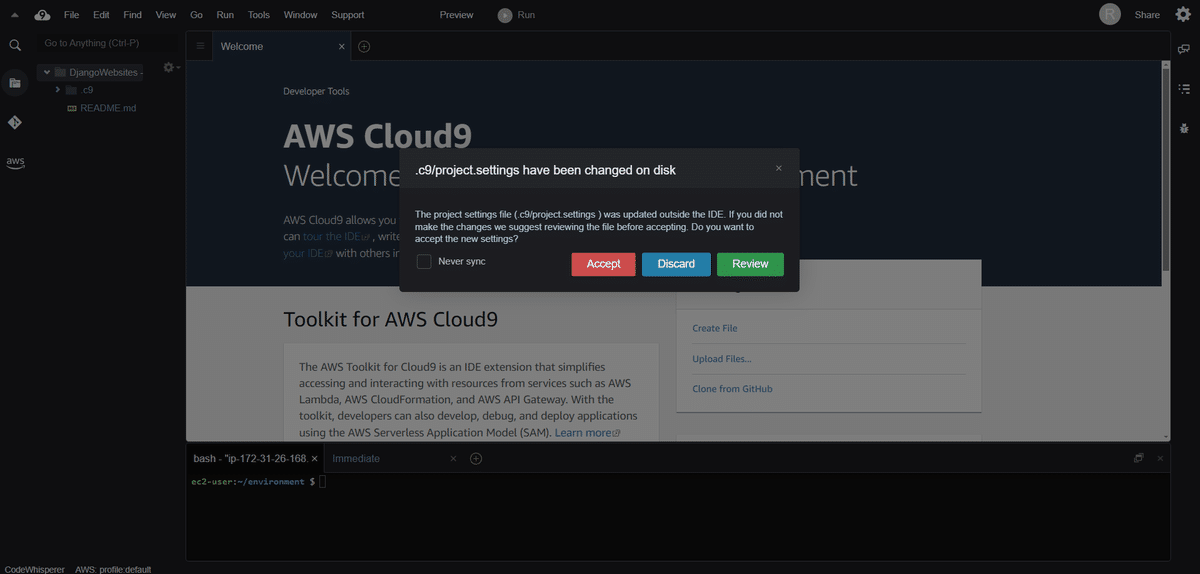The height and width of the screenshot is (574, 1200).
Task: Maximize the terminal console panel icon
Action: pos(1138,458)
